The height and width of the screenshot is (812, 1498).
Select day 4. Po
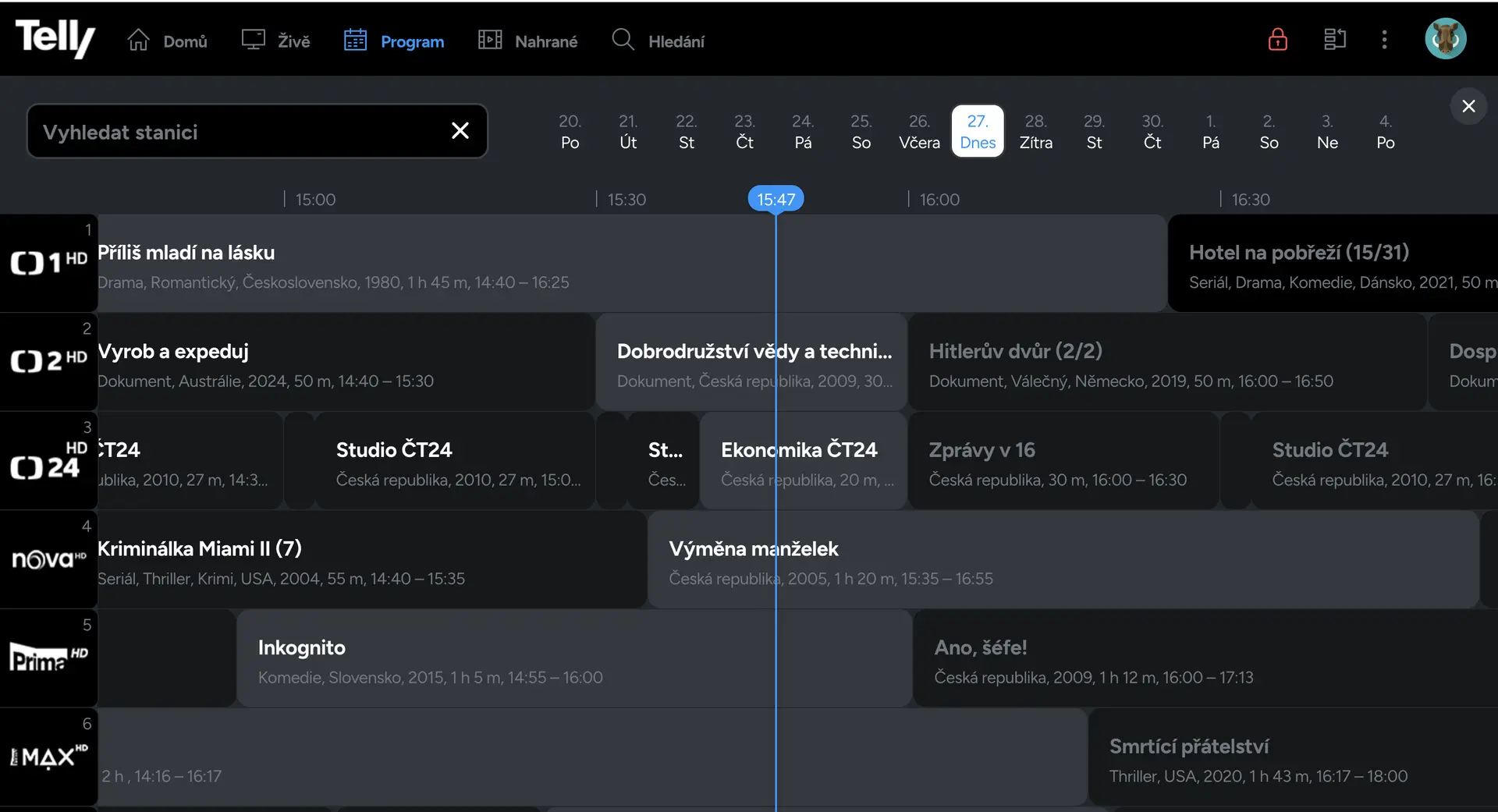tap(1386, 131)
